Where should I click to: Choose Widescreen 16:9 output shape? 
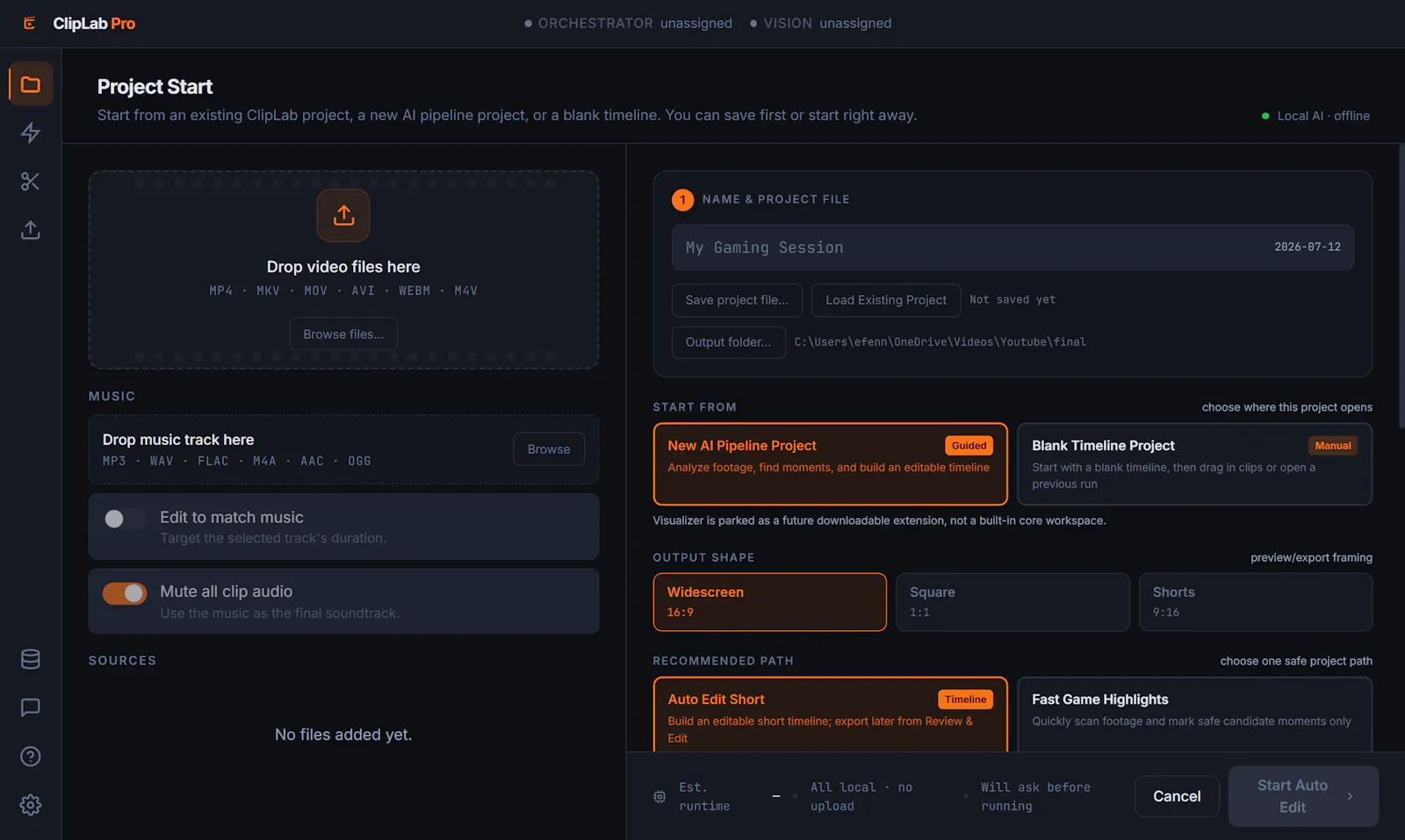coord(769,602)
